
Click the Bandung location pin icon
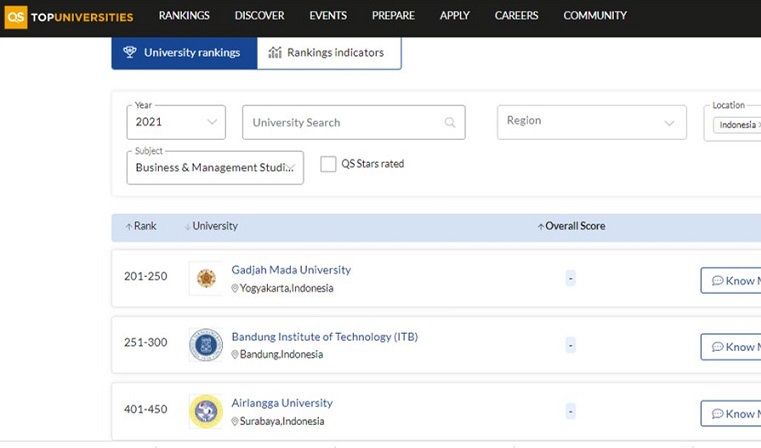click(x=234, y=355)
